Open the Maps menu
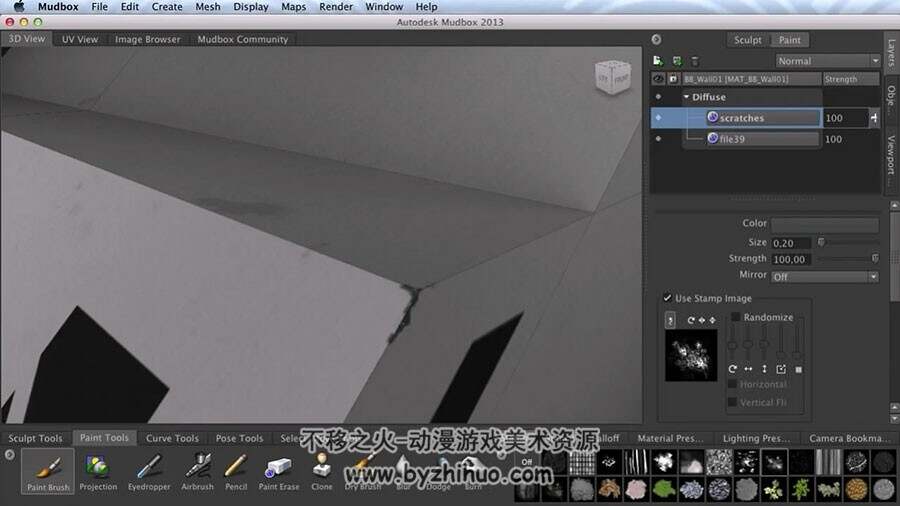This screenshot has width=900, height=506. pos(293,7)
